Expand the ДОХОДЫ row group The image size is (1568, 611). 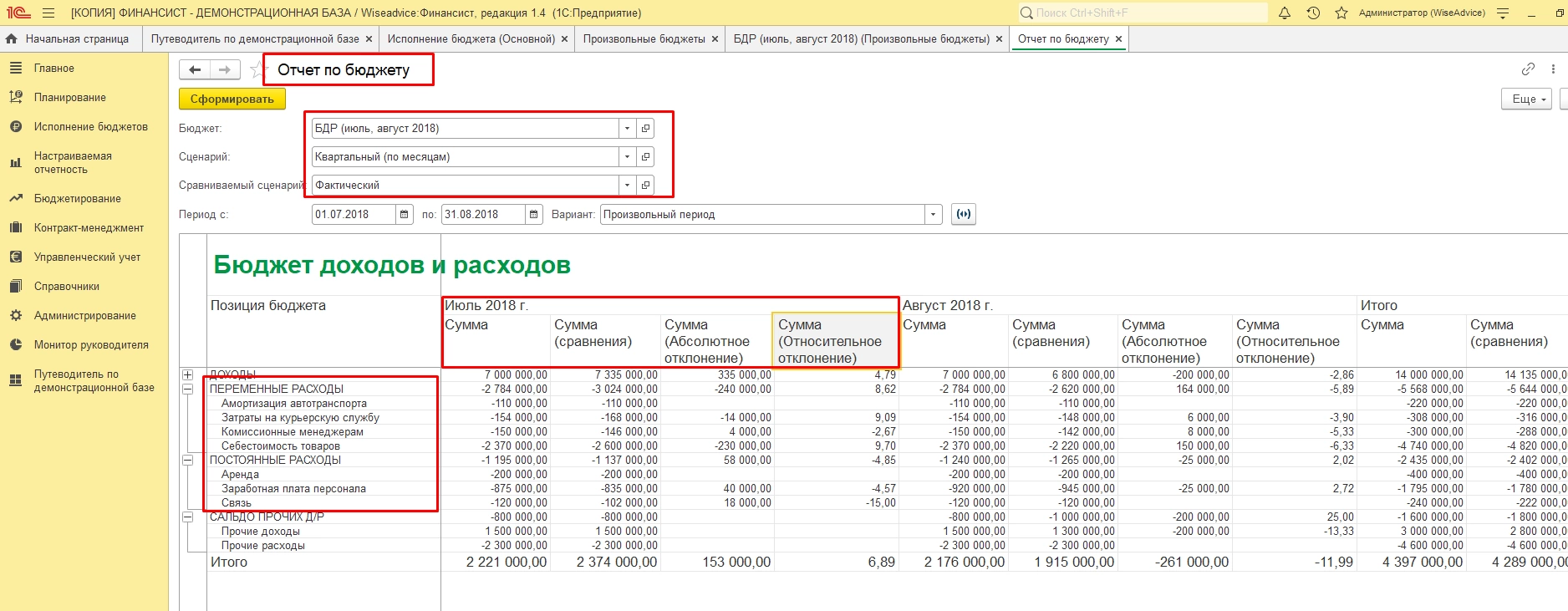(188, 375)
